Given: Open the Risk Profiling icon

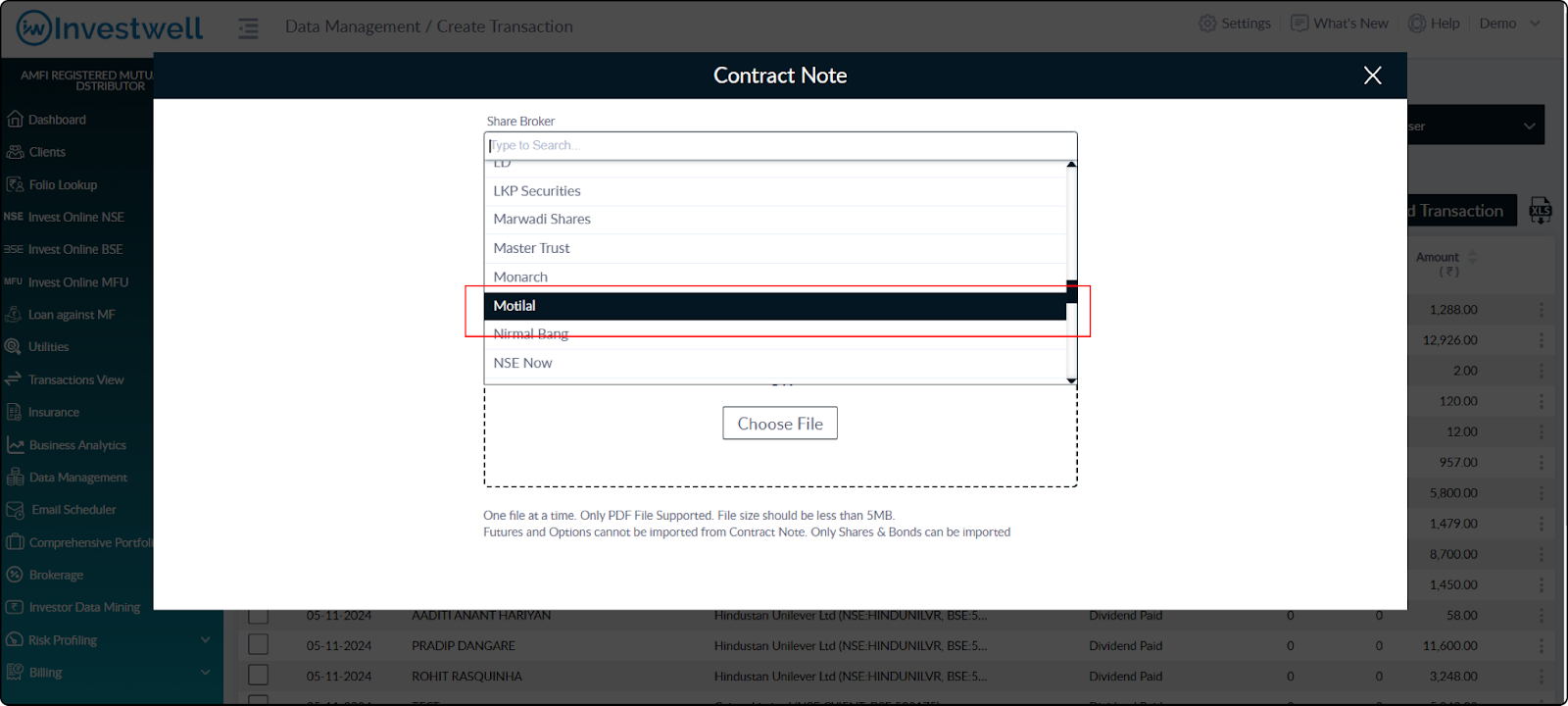Looking at the screenshot, I should pos(15,639).
